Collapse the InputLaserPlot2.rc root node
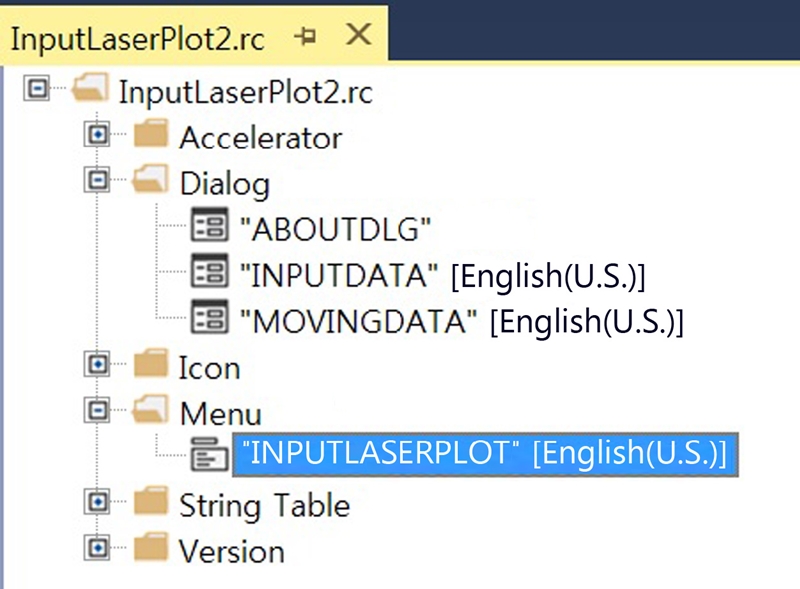The image size is (800, 589). 37,90
